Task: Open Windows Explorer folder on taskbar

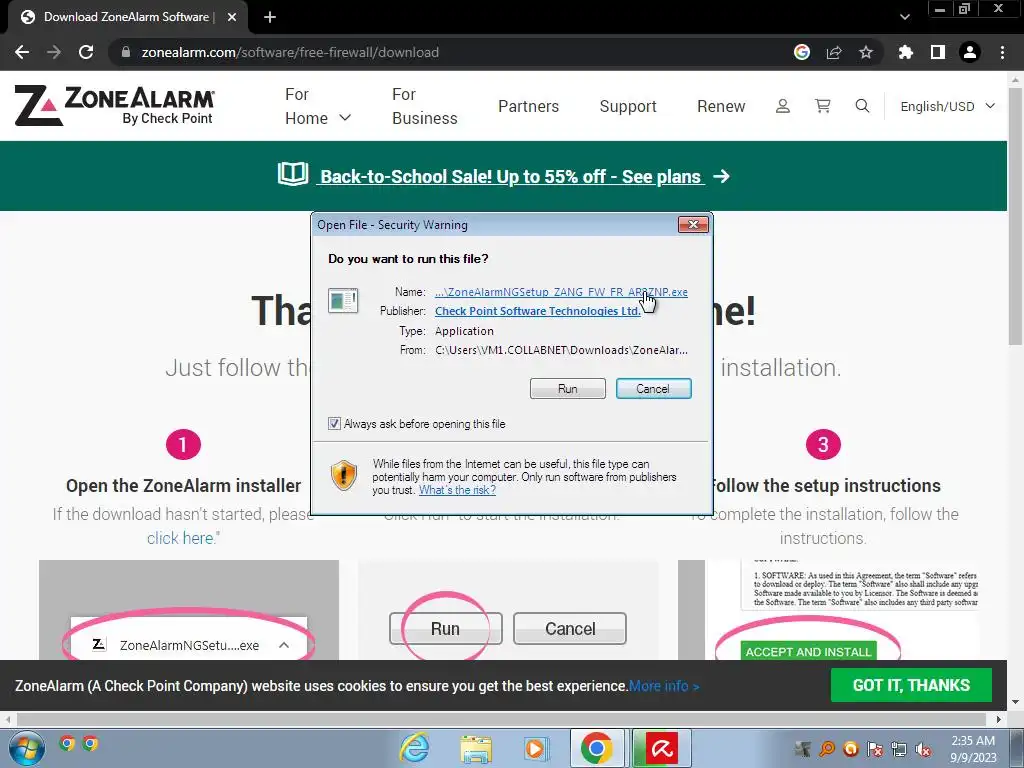Action: [476, 749]
